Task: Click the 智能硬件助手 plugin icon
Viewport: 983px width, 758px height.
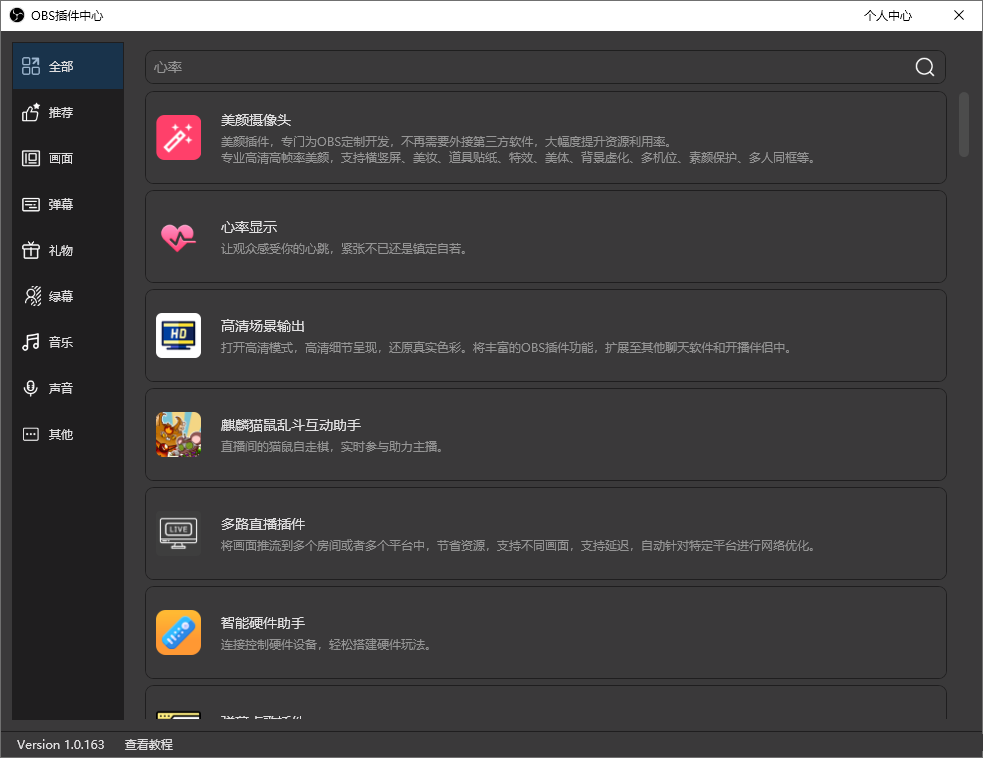Action: point(178,632)
